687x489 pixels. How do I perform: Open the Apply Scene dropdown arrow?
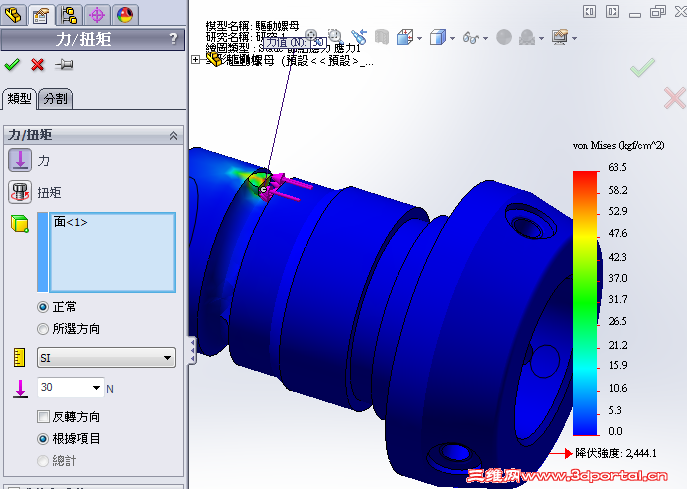pyautogui.click(x=542, y=39)
